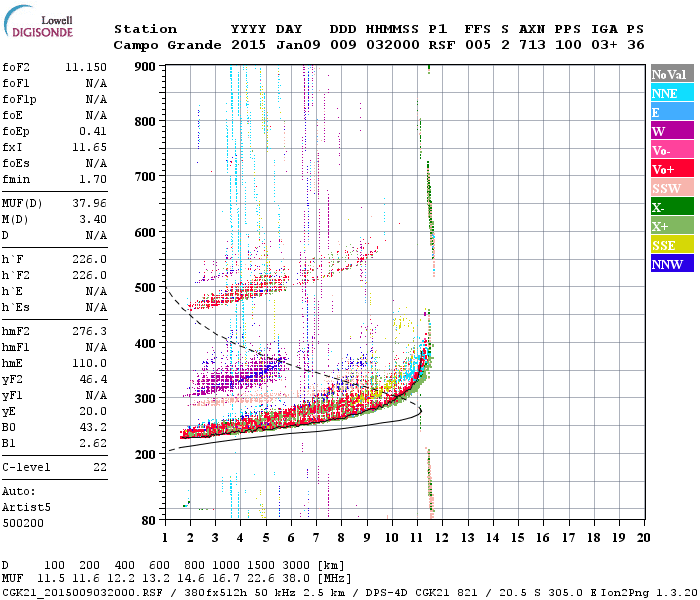This screenshot has height=600, width=700.
Task: Click the CGK21_2015009032000.RSF file name
Action: 83,593
